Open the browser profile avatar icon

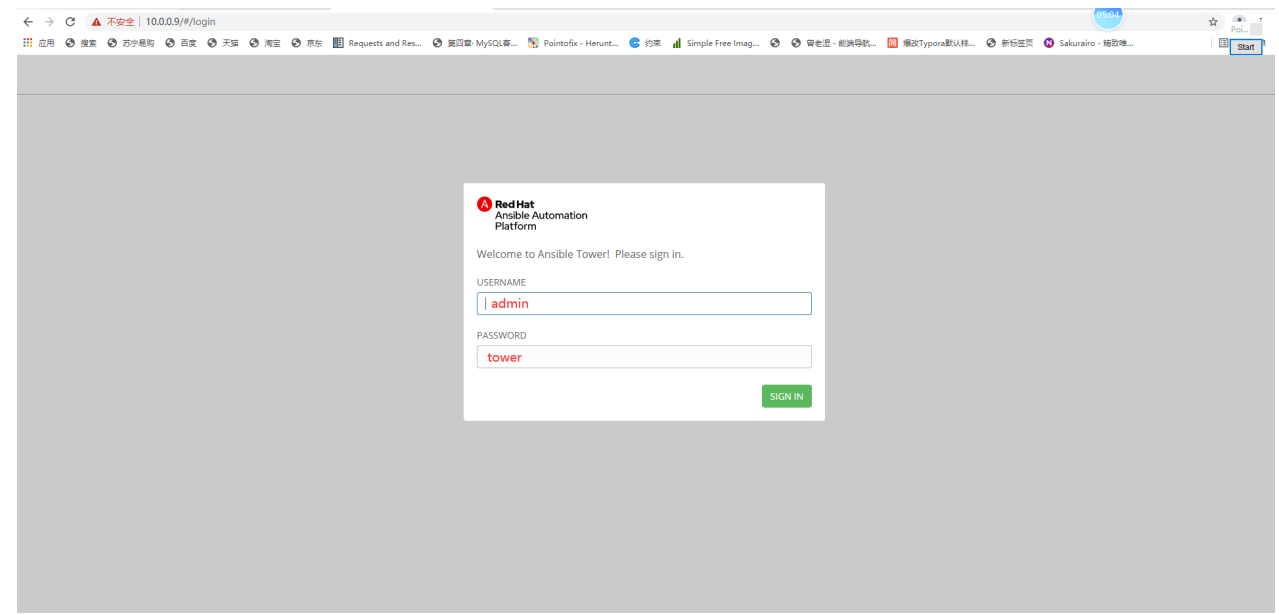tap(1240, 20)
